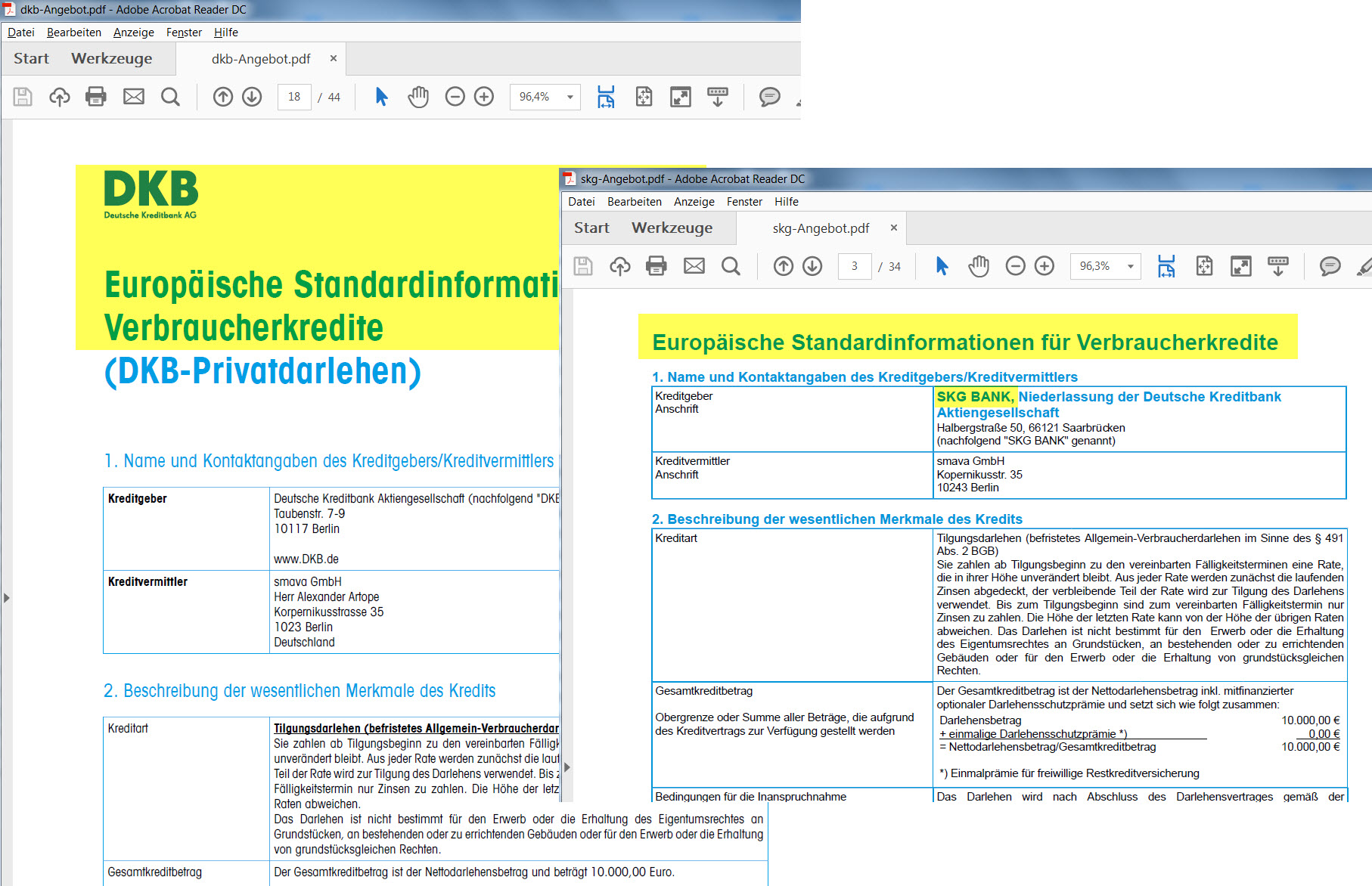Switch to Werkzeuge tab in dkb-Angebot window
Viewport: 1372px width, 886px height.
coord(112,59)
